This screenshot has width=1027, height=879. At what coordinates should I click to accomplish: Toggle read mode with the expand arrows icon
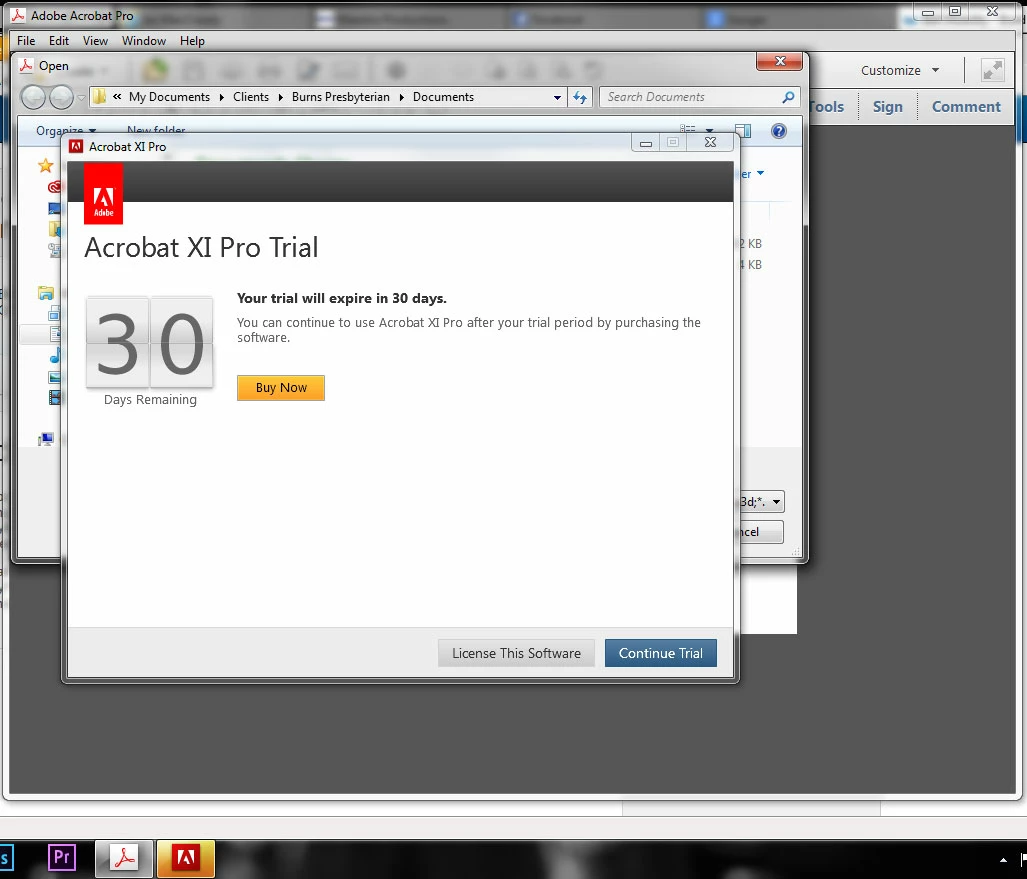click(x=992, y=70)
